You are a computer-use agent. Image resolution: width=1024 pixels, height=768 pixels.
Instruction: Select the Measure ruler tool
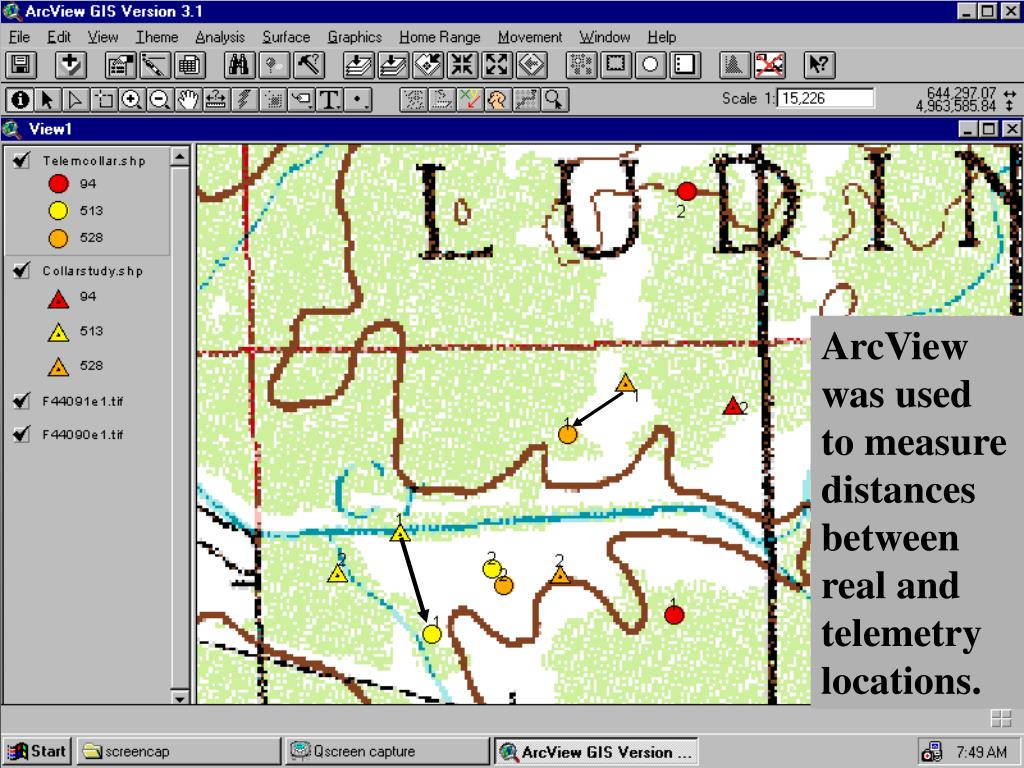click(x=216, y=100)
